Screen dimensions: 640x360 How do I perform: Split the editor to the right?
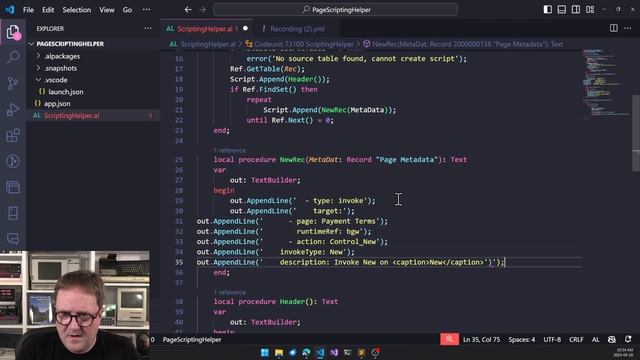click(613, 28)
